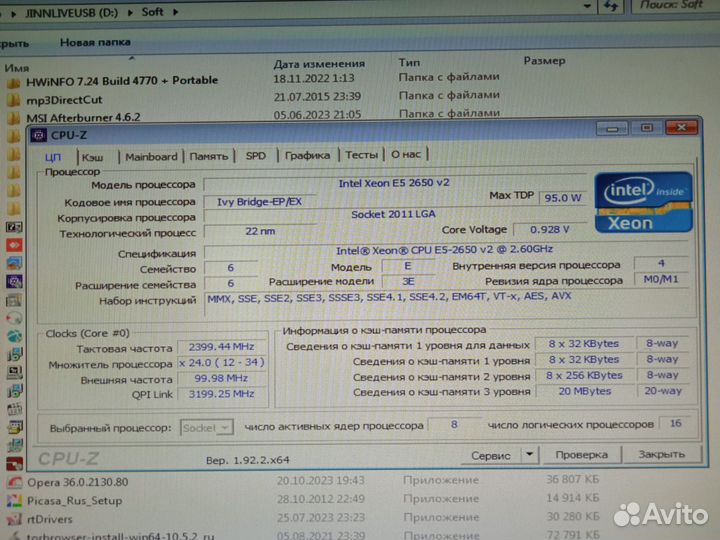Click the Soft breadcrumb in the address bar
This screenshot has height=540, width=720.
tap(152, 12)
